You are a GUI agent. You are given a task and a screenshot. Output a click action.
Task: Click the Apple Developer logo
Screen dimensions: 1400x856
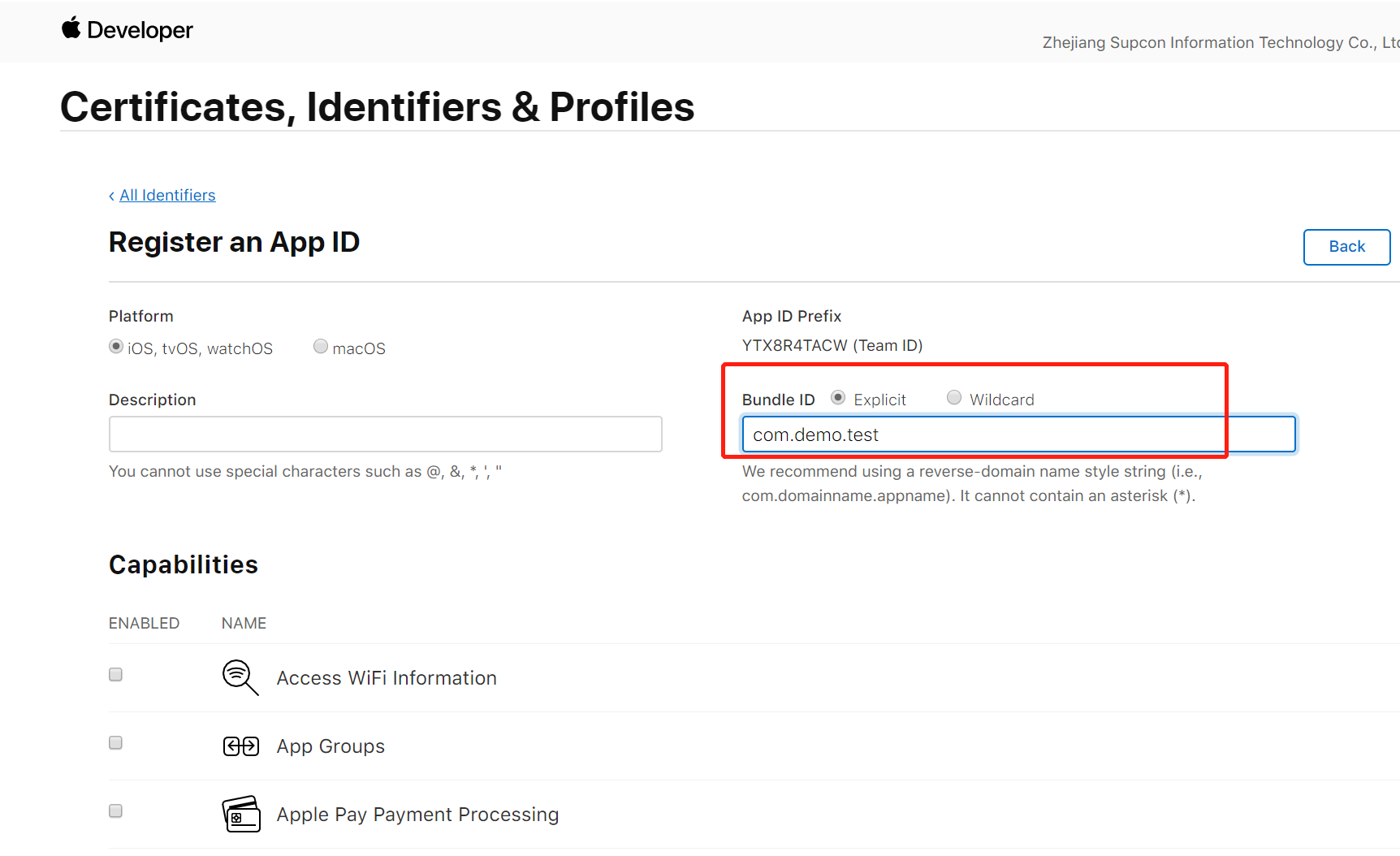click(x=127, y=30)
